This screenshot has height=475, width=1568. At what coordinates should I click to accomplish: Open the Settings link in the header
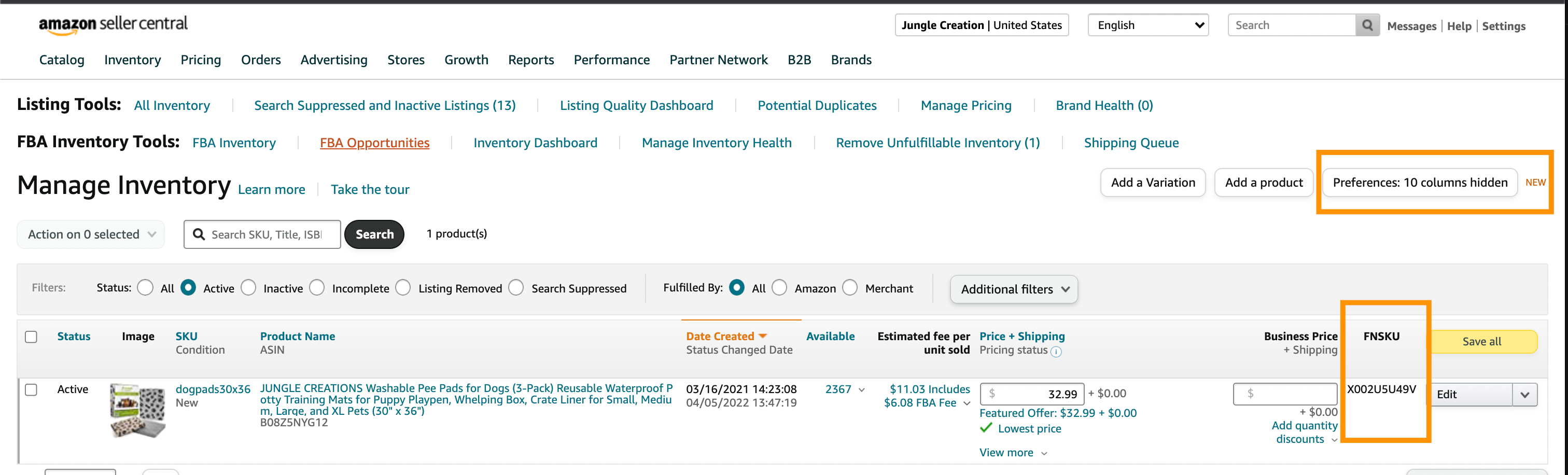pyautogui.click(x=1504, y=26)
